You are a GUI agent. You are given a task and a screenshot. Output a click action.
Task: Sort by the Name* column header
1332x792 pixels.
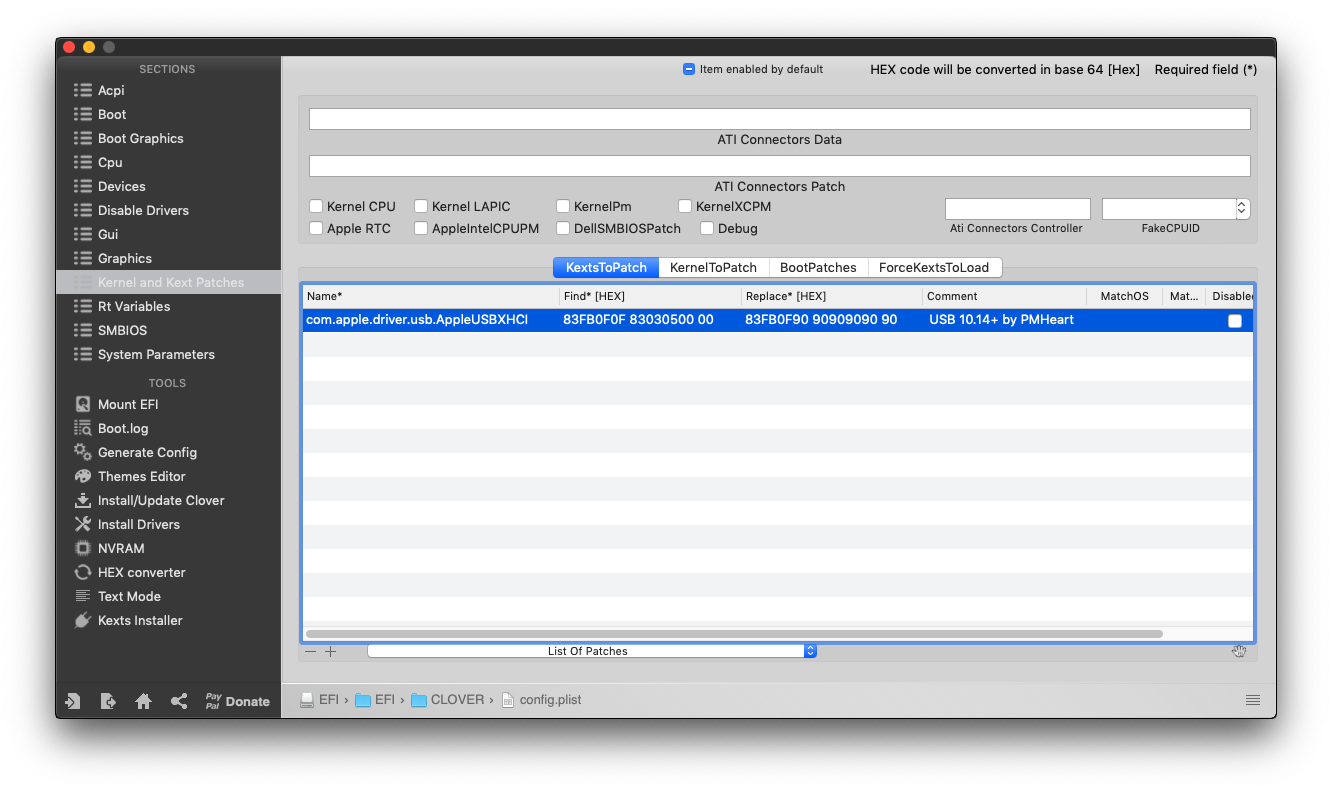tap(431, 296)
